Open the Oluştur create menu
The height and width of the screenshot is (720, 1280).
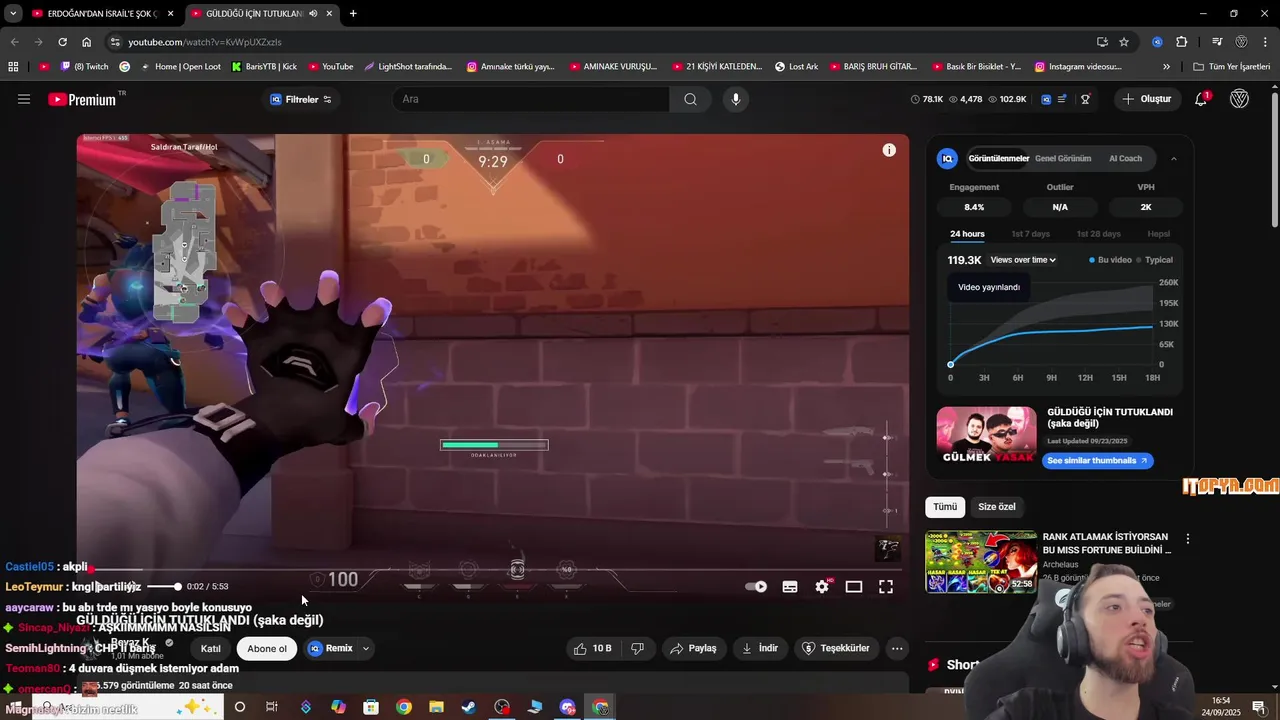coord(1147,99)
